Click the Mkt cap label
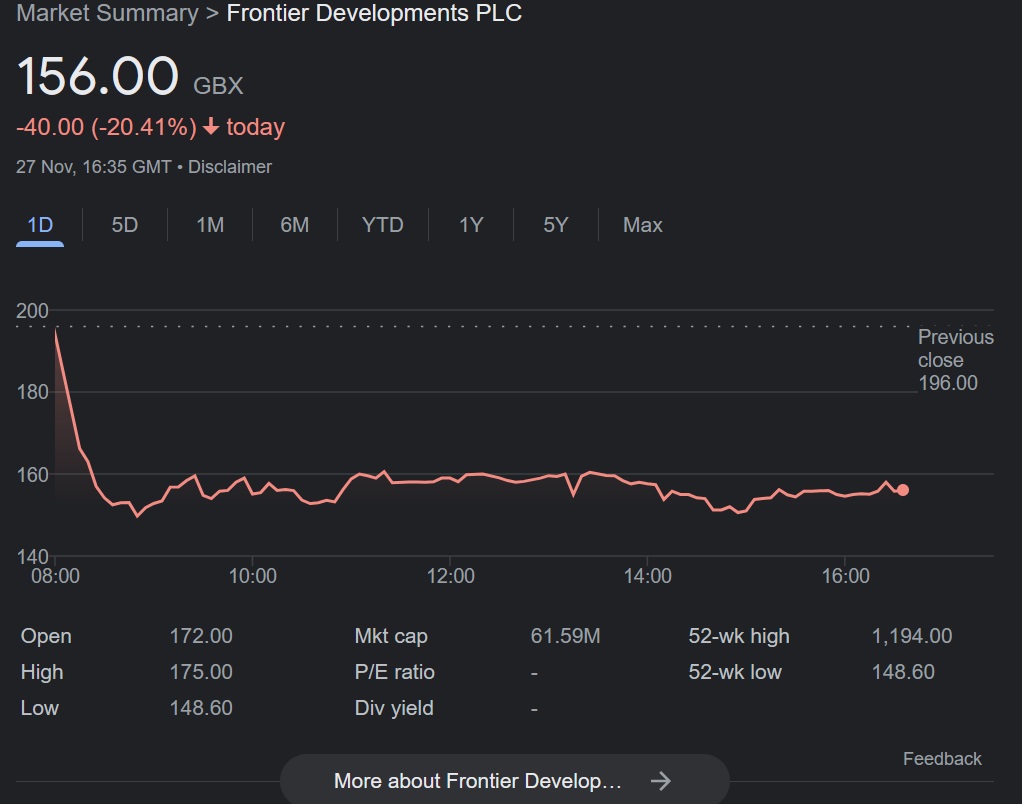The height and width of the screenshot is (804, 1022). [391, 636]
